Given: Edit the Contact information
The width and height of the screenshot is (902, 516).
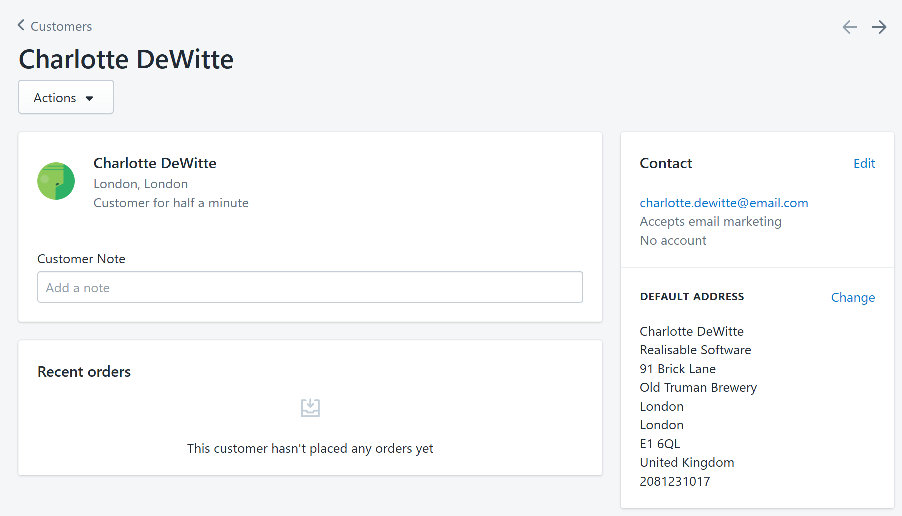Looking at the screenshot, I should (x=863, y=163).
